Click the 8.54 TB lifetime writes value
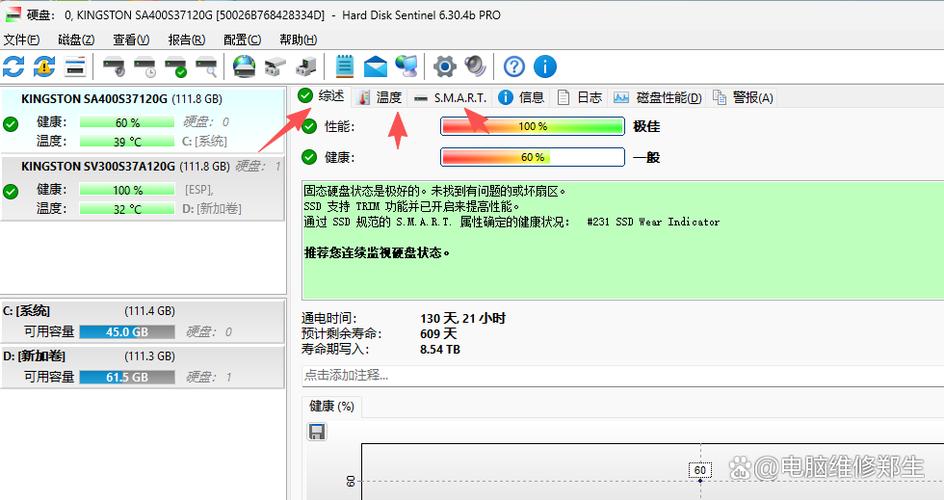 tap(439, 350)
